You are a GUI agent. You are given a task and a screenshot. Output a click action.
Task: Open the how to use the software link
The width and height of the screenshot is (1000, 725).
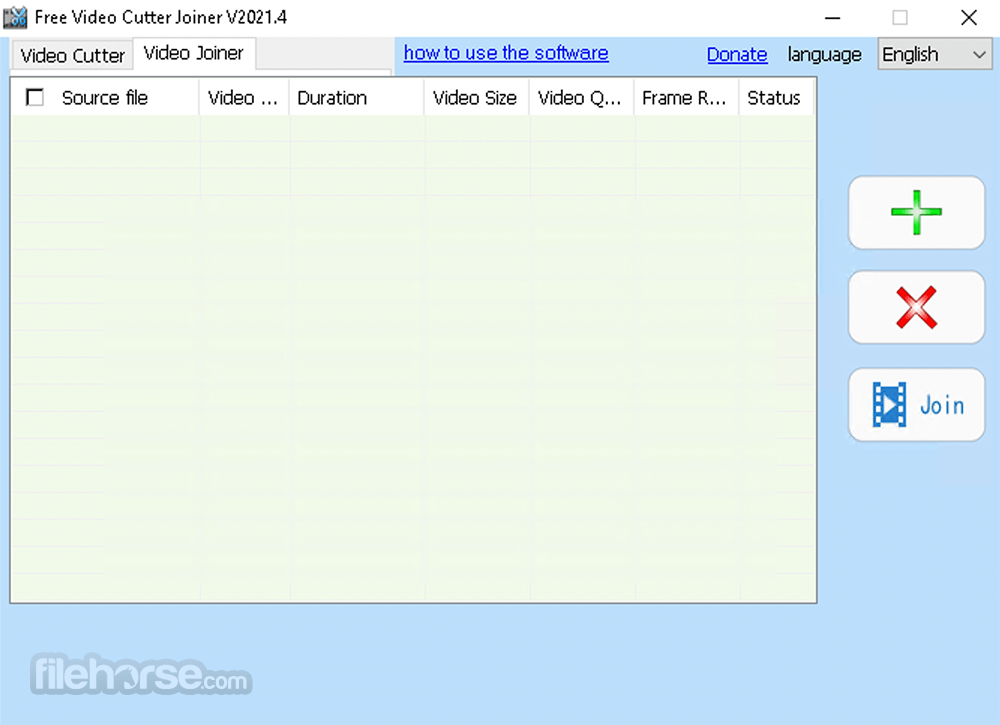[506, 54]
